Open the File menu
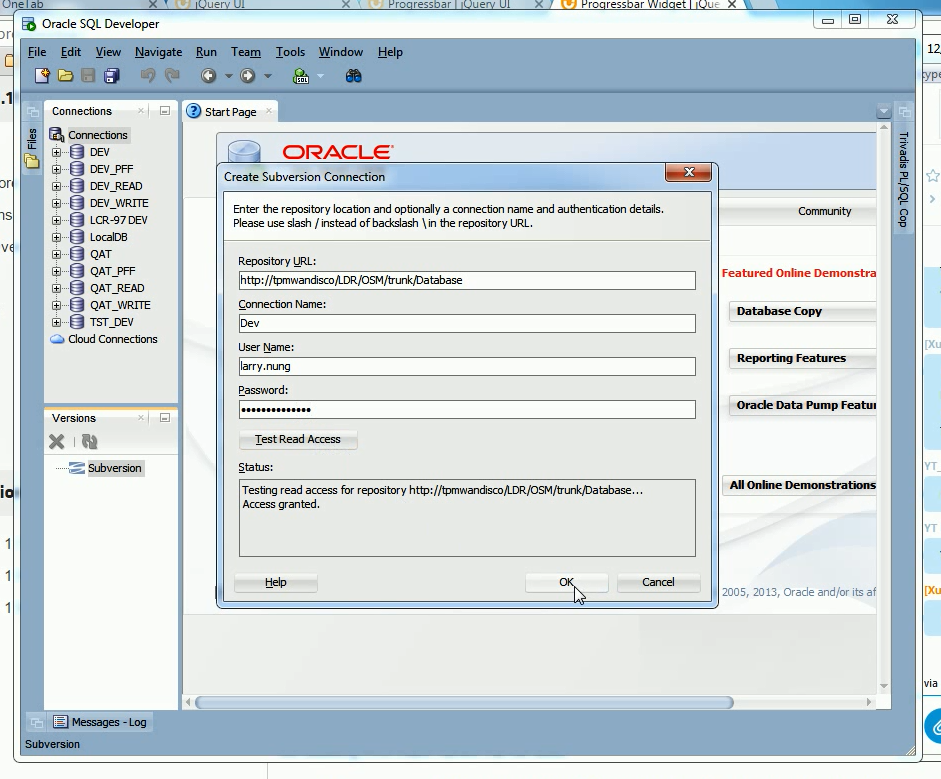This screenshot has height=779, width=941. coord(37,52)
